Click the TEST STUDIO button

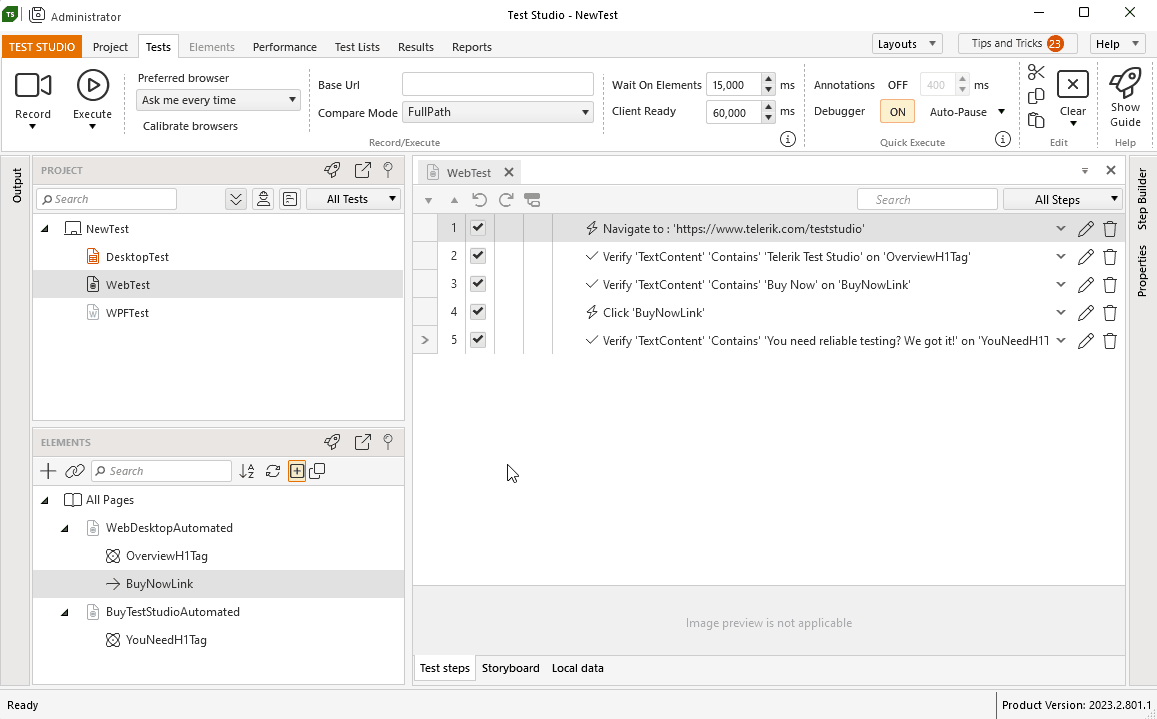(42, 47)
